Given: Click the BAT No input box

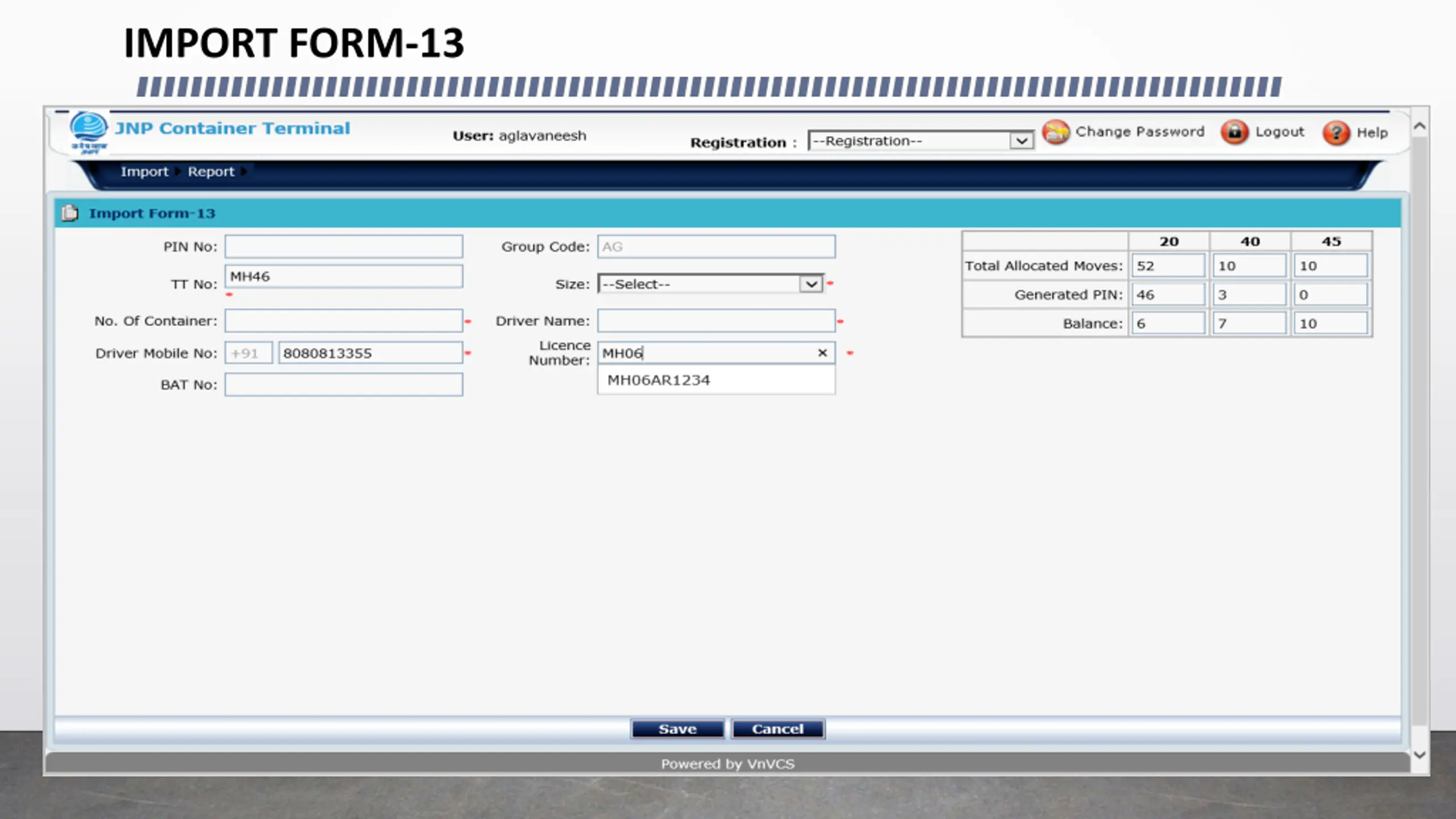Looking at the screenshot, I should (344, 384).
